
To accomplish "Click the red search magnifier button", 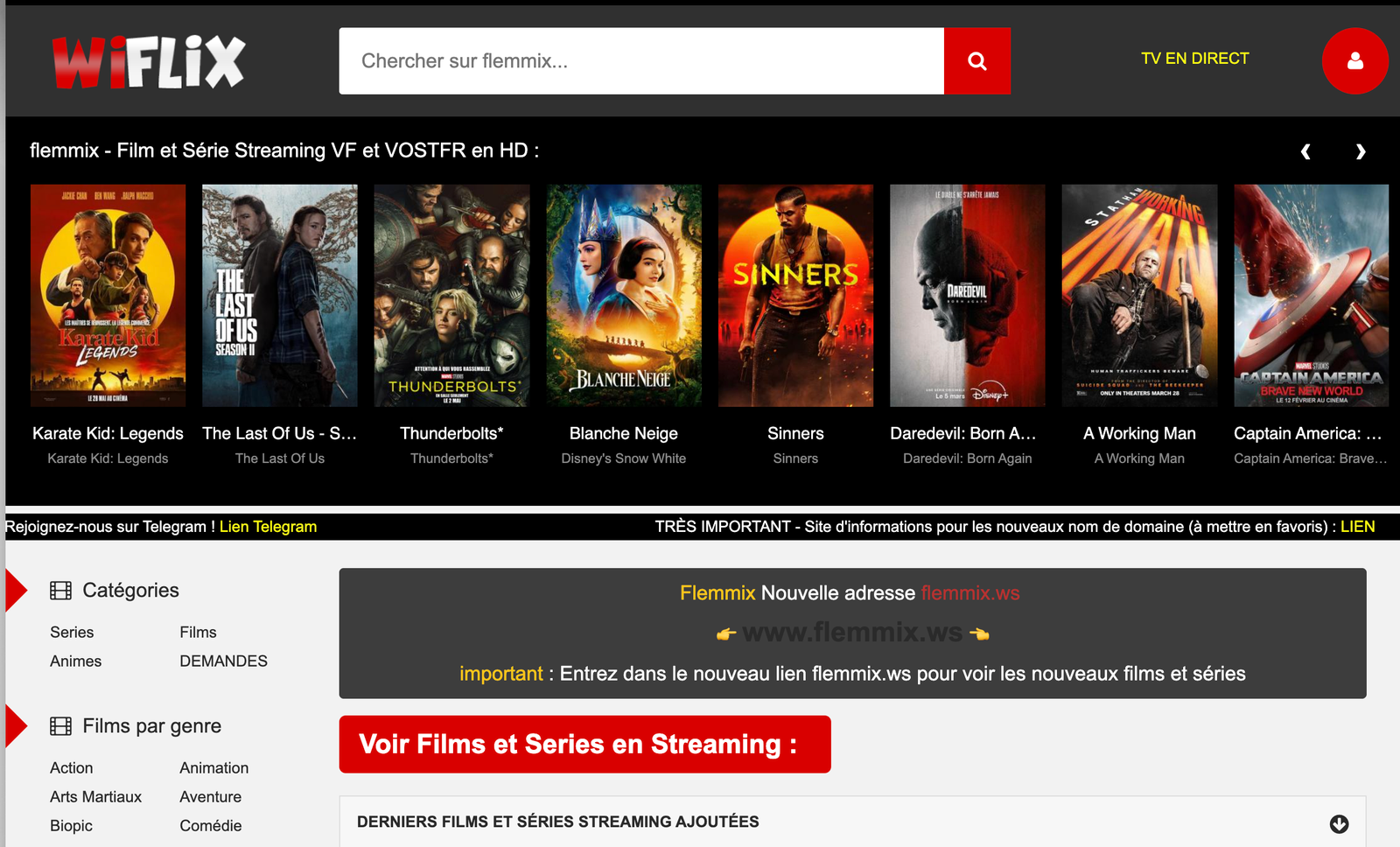I will pyautogui.click(x=976, y=60).
